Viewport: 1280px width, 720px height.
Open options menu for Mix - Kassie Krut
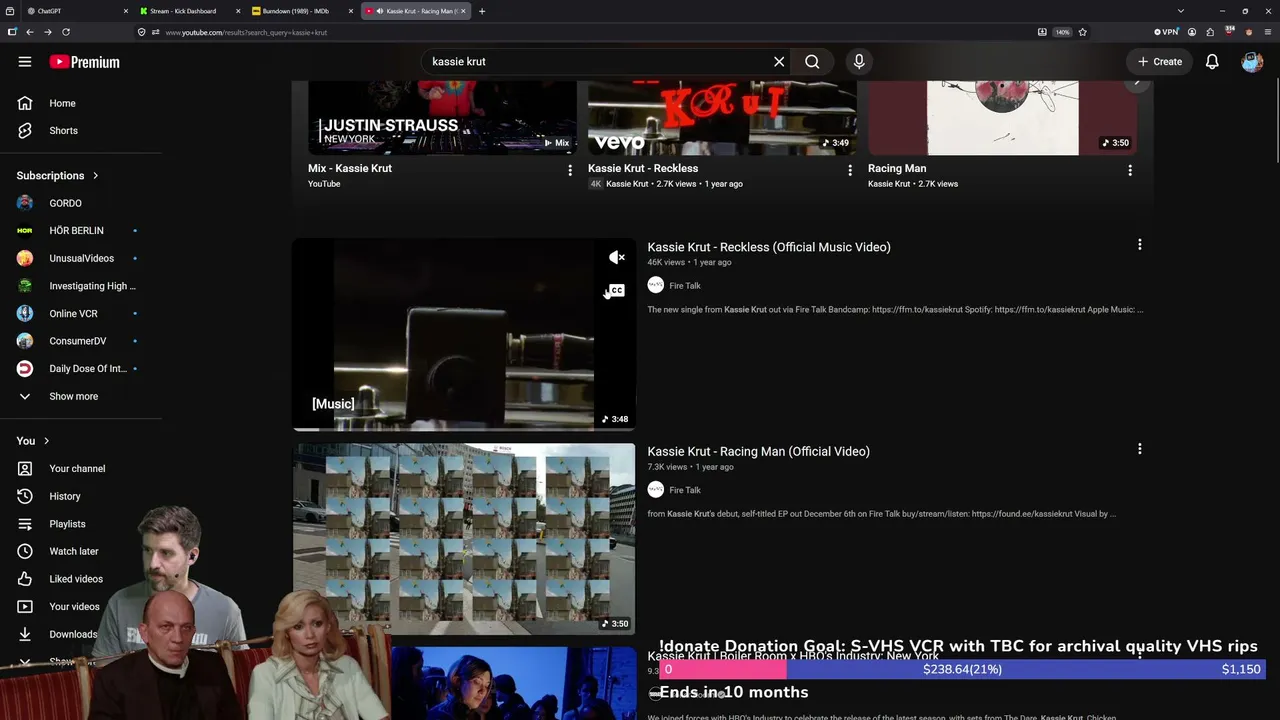[x=570, y=171]
